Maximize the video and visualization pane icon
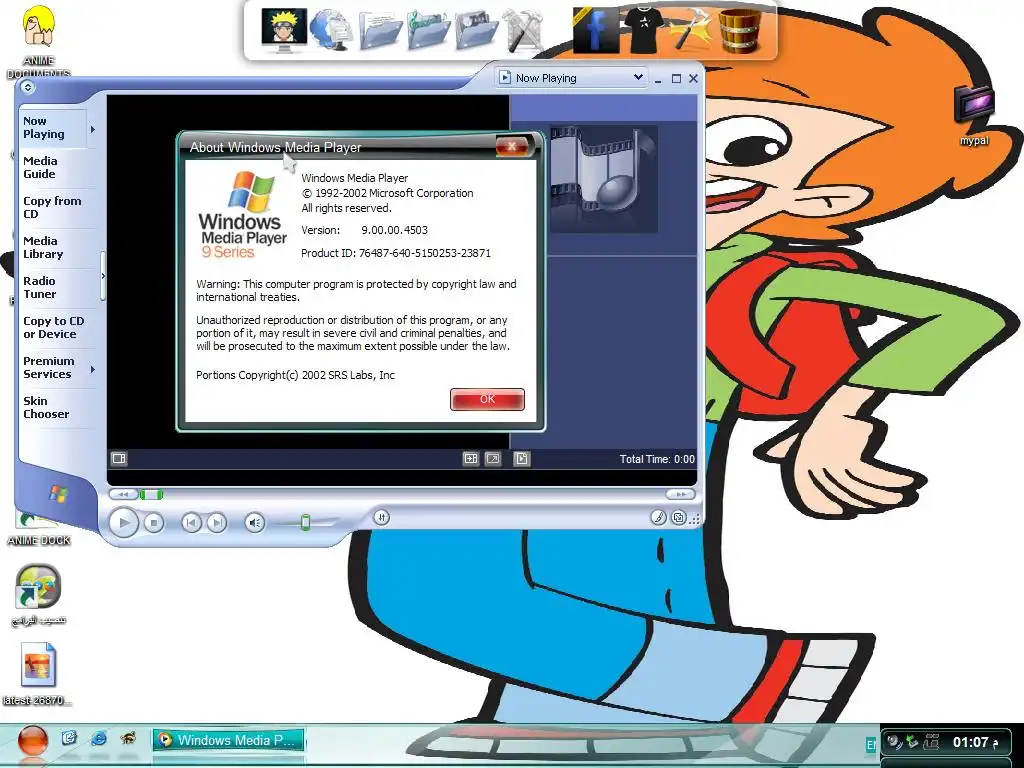Viewport: 1024px width, 768px height. point(493,458)
